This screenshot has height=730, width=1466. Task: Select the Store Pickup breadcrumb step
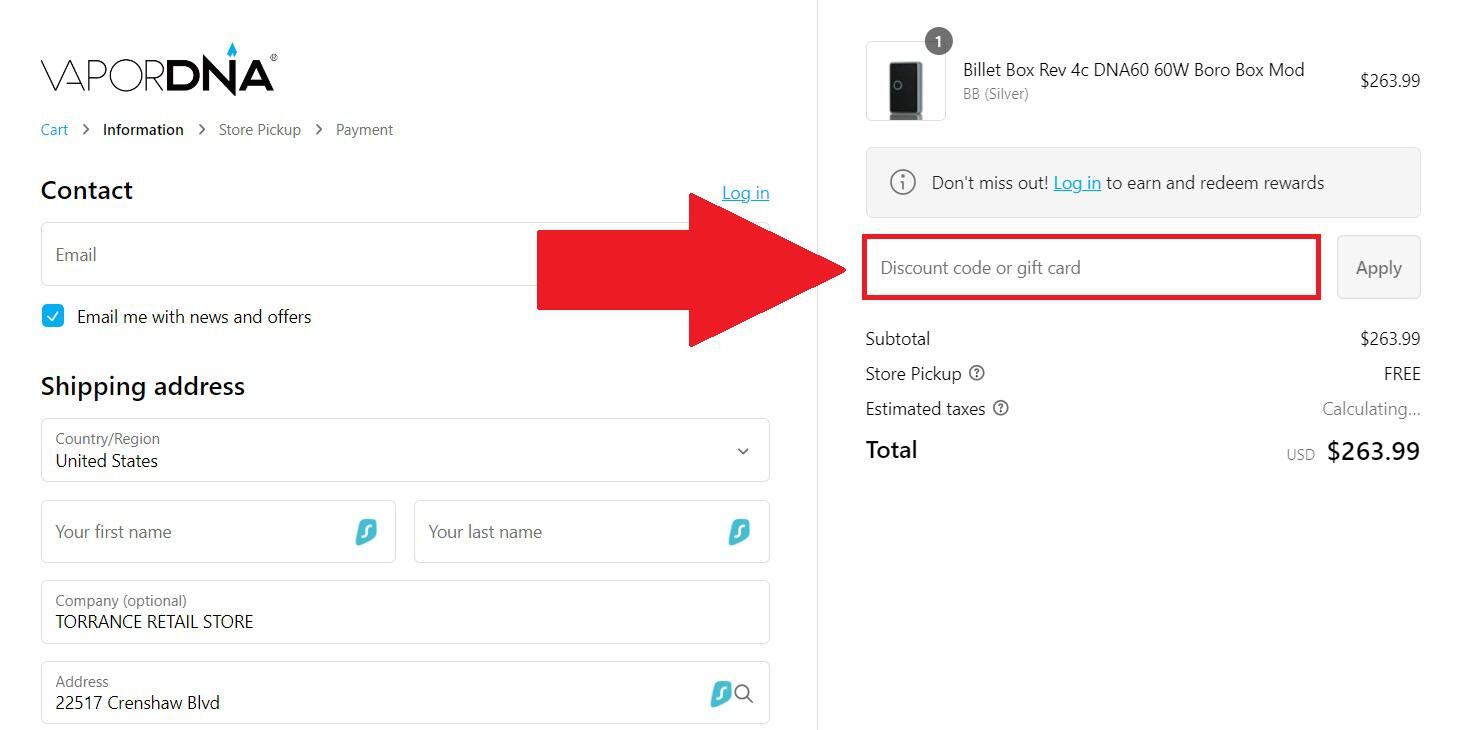click(260, 130)
